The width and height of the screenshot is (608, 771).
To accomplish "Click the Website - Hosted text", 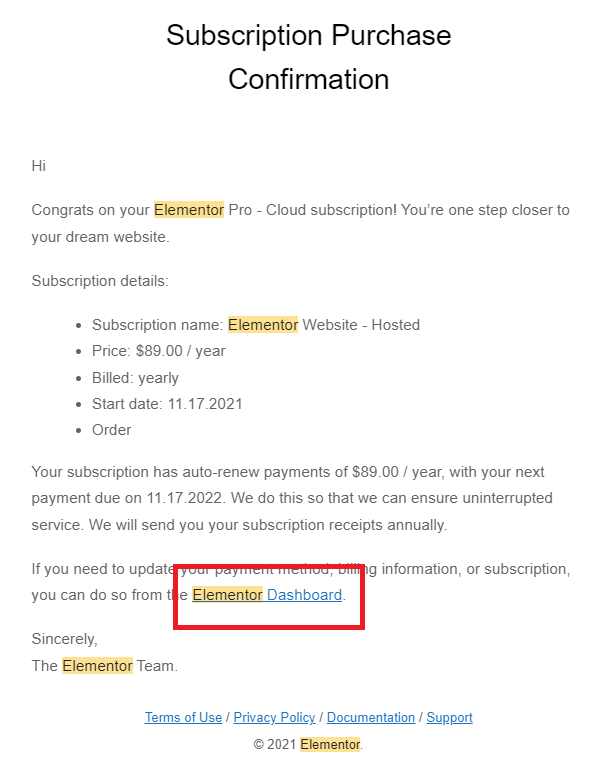I will pos(361,325).
